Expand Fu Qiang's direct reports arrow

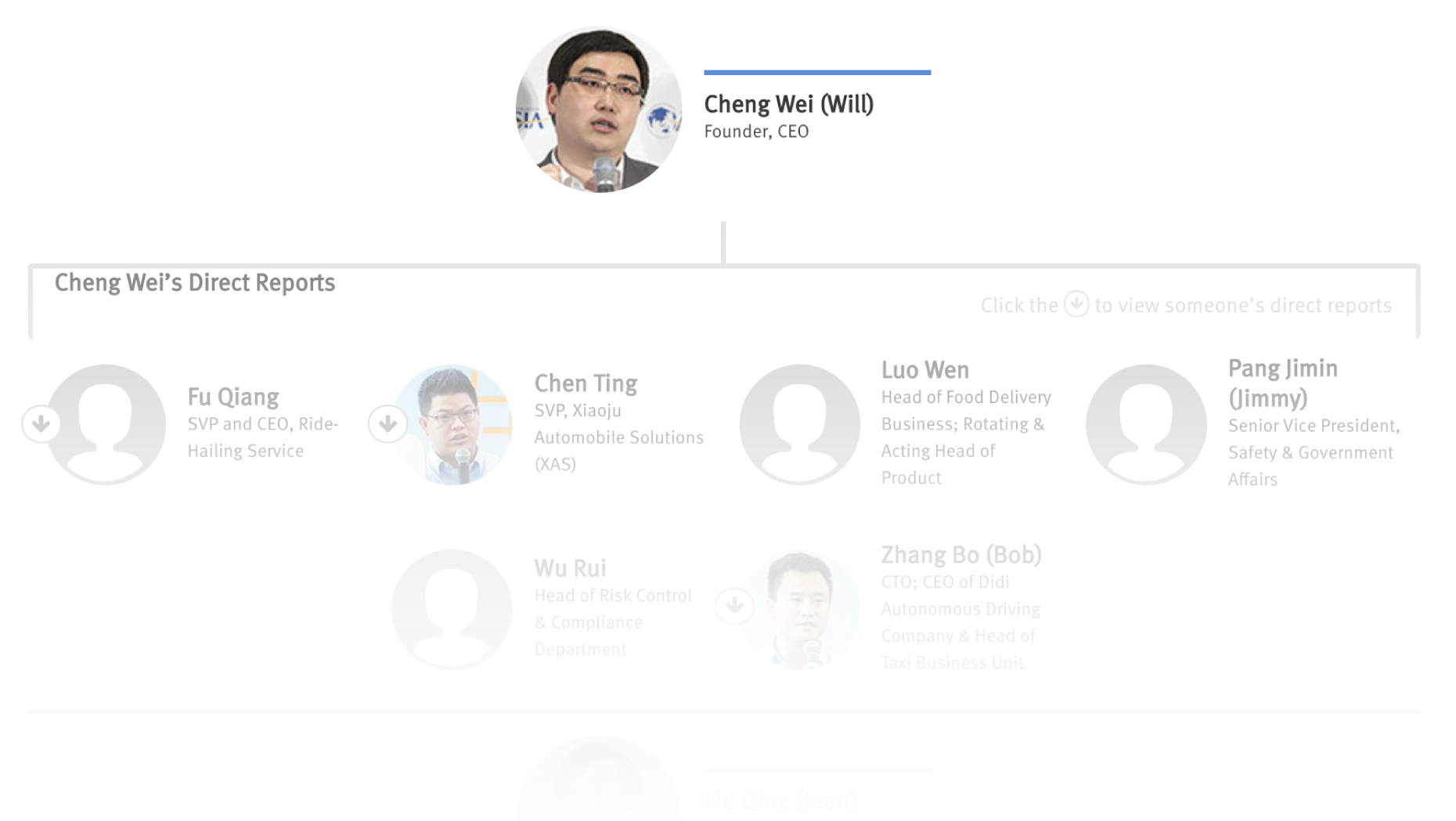41,423
